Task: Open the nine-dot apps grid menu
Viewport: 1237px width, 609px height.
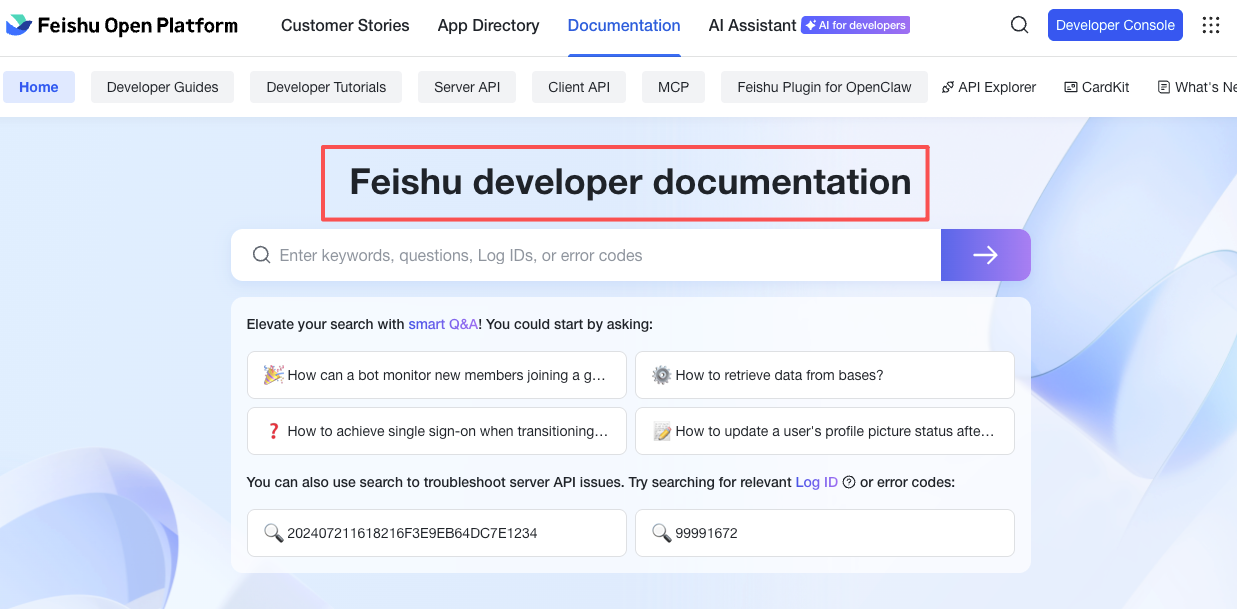Action: [x=1211, y=25]
